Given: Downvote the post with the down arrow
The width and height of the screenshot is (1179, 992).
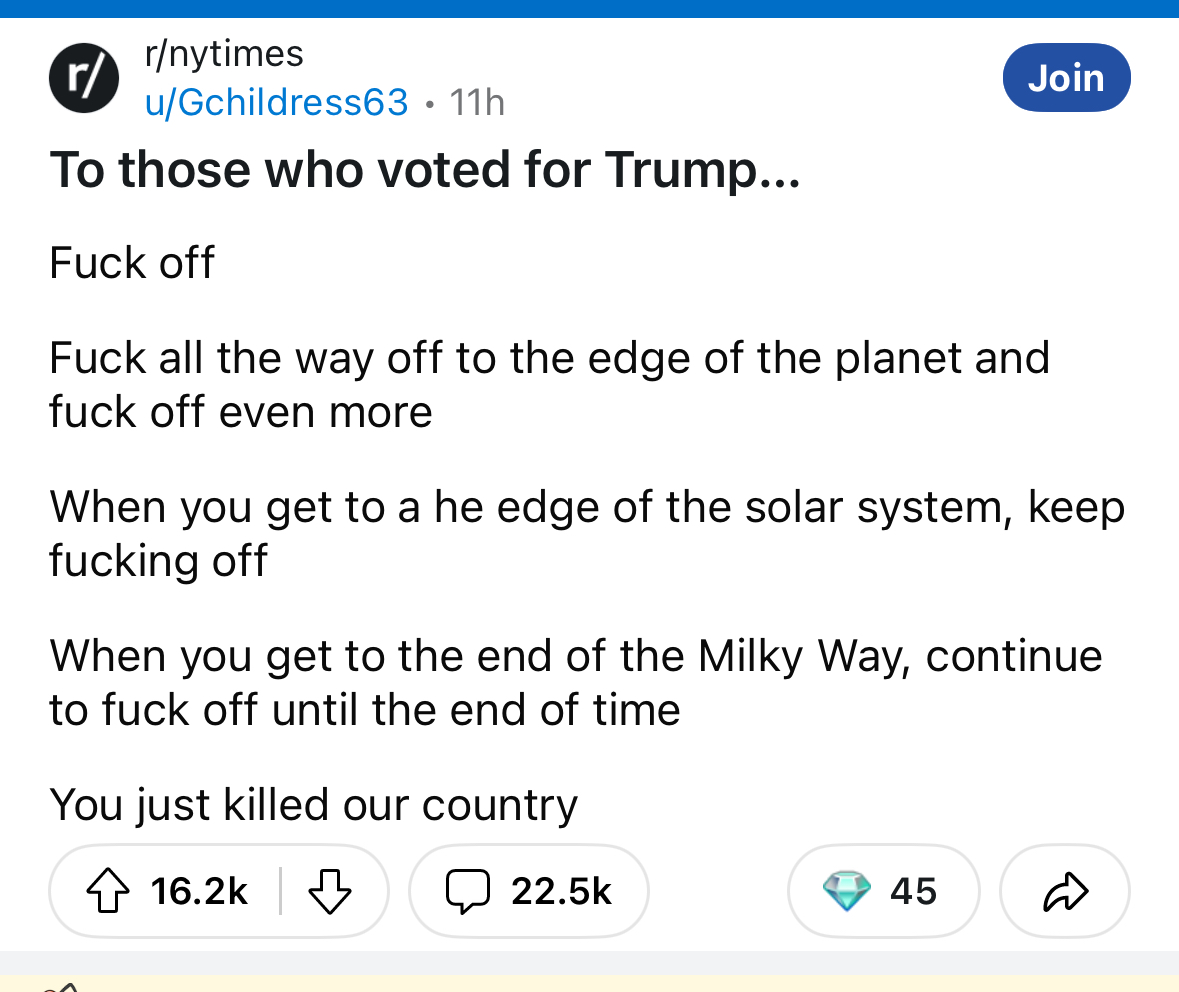Looking at the screenshot, I should (x=329, y=891).
